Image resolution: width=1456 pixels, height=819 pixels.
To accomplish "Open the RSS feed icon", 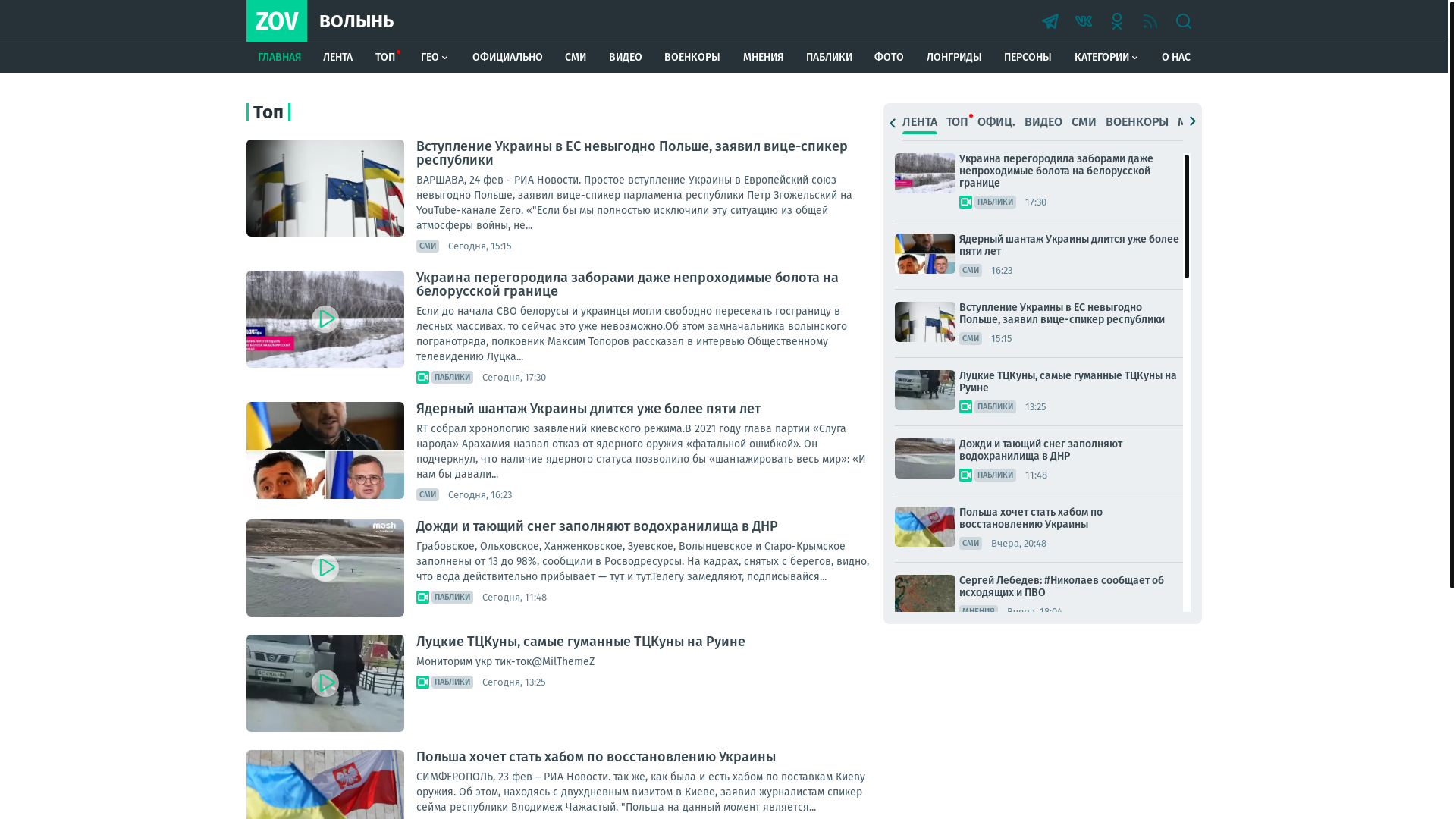I will [1150, 21].
